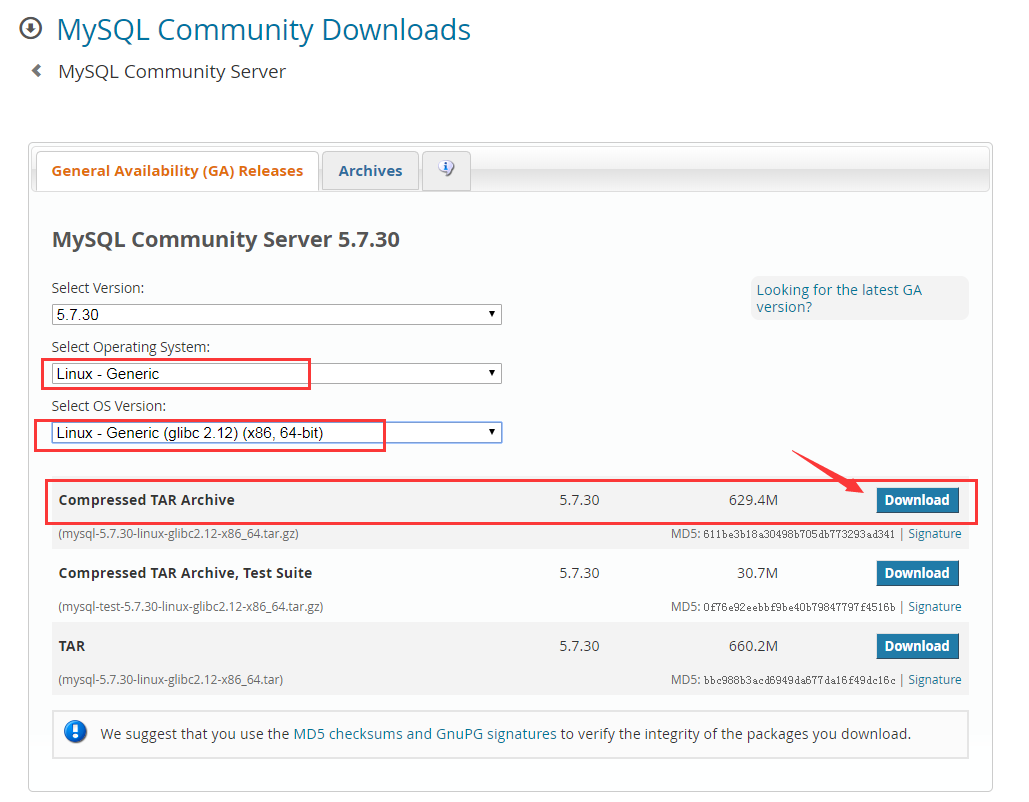
Task: Click the Select Version label
Action: coord(98,288)
